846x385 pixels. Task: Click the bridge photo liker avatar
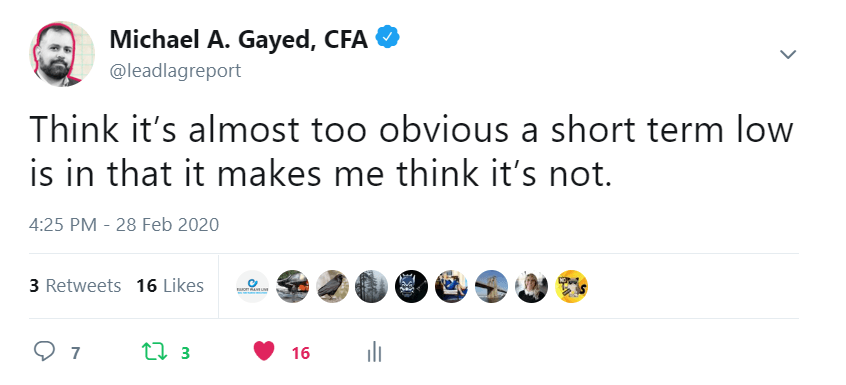click(x=492, y=286)
